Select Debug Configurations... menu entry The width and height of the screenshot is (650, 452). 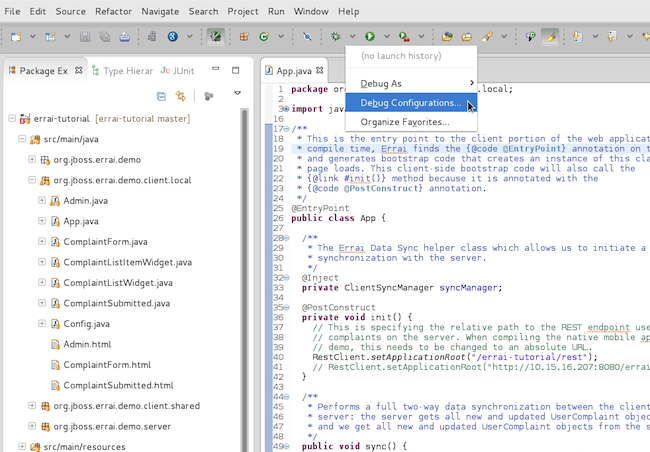[411, 102]
